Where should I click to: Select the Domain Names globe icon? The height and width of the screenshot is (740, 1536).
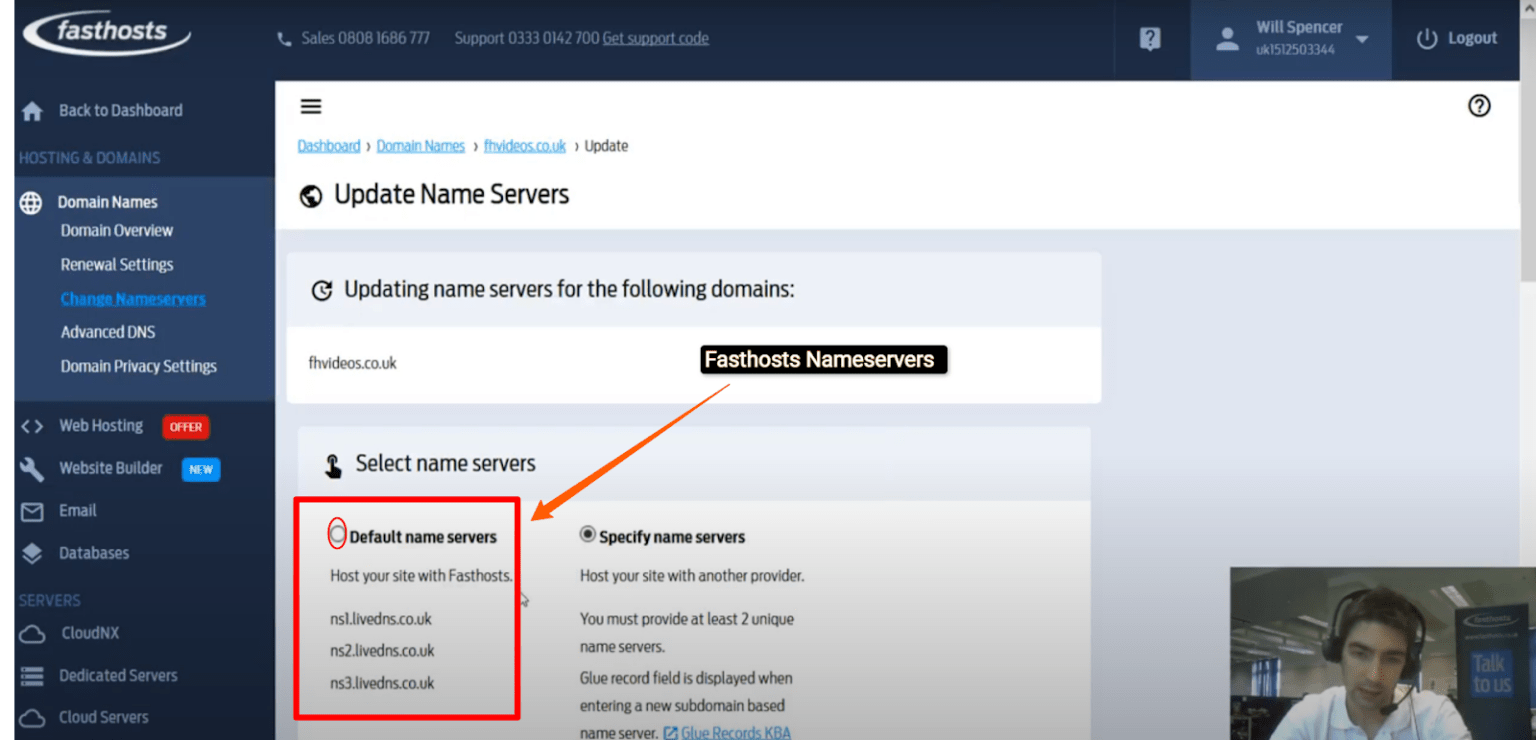pos(30,201)
